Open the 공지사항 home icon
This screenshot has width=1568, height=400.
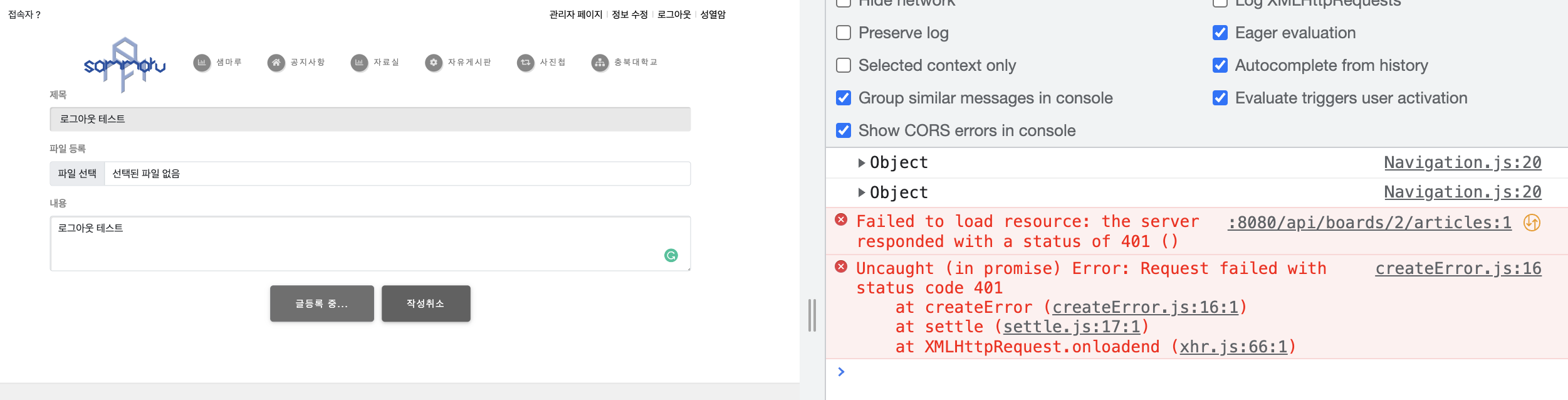(276, 63)
